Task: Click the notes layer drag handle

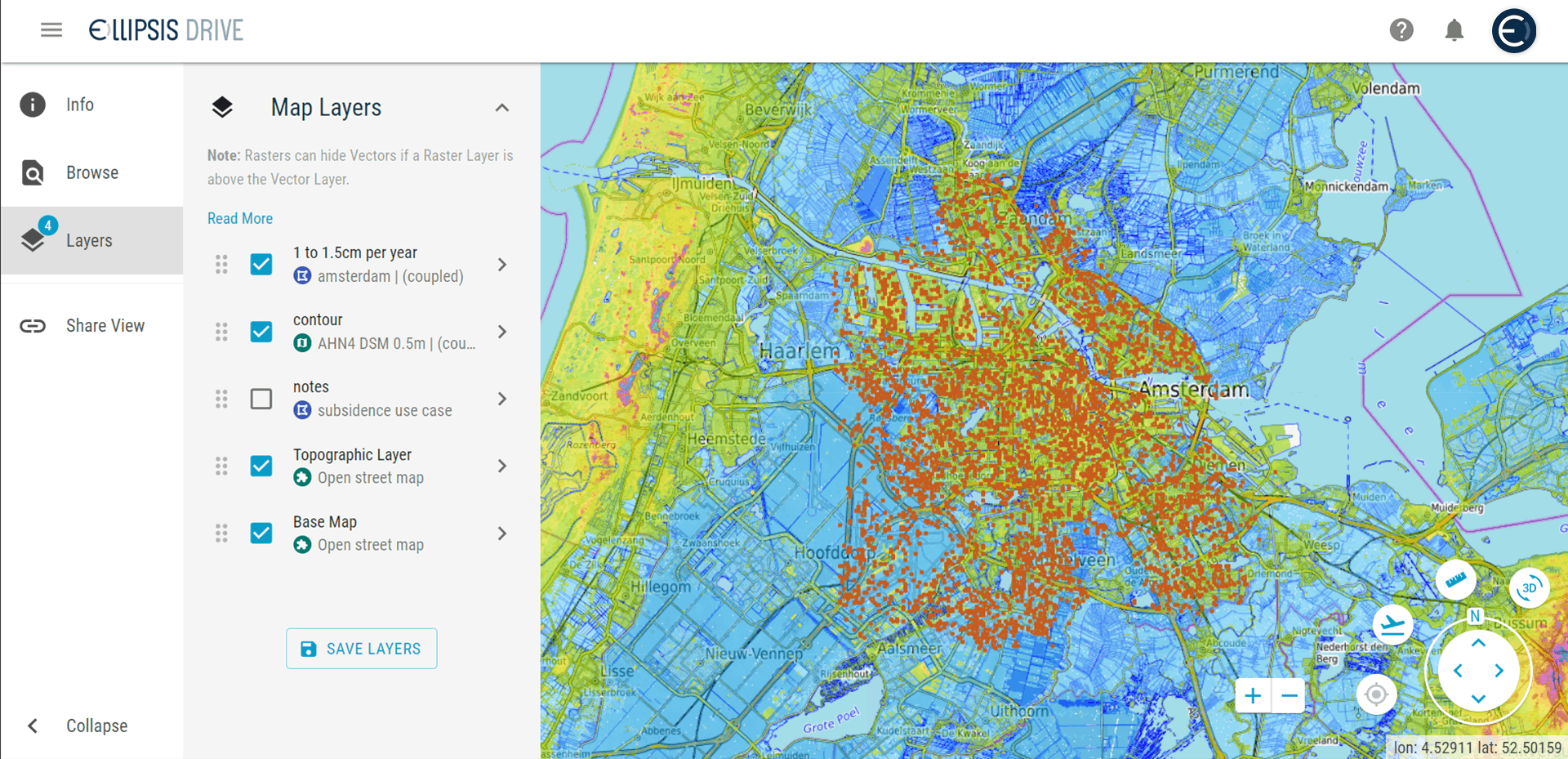Action: [x=221, y=399]
